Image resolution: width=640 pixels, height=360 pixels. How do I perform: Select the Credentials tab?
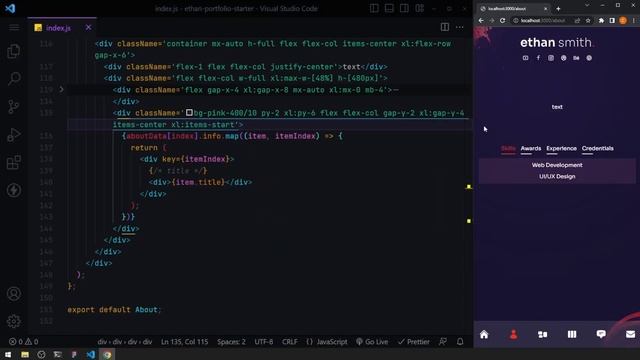[598, 149]
